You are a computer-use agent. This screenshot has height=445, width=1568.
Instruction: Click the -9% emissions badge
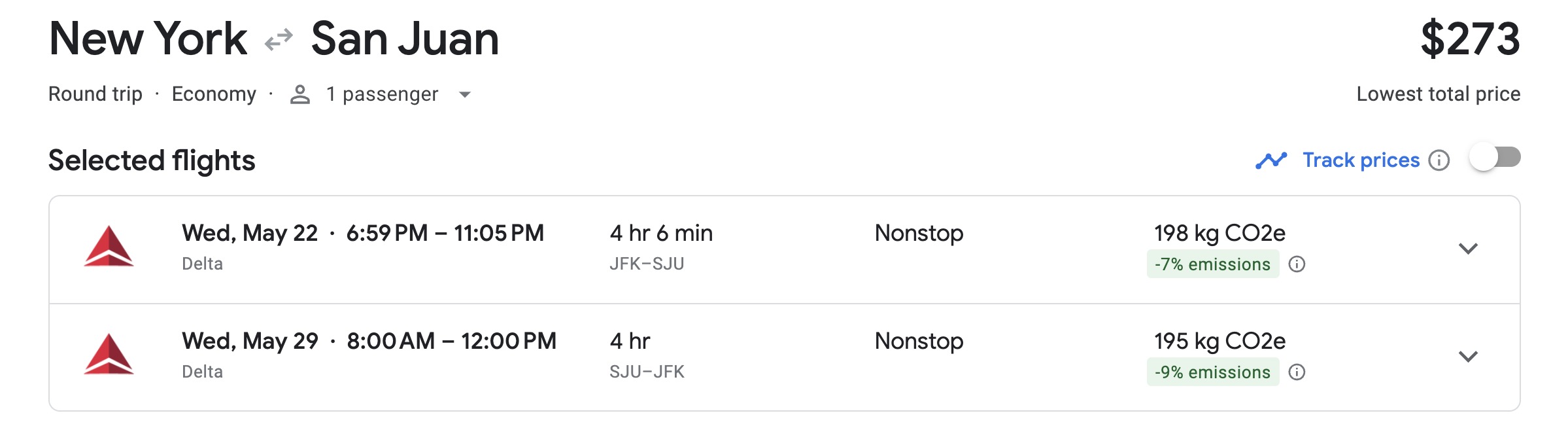[1213, 372]
